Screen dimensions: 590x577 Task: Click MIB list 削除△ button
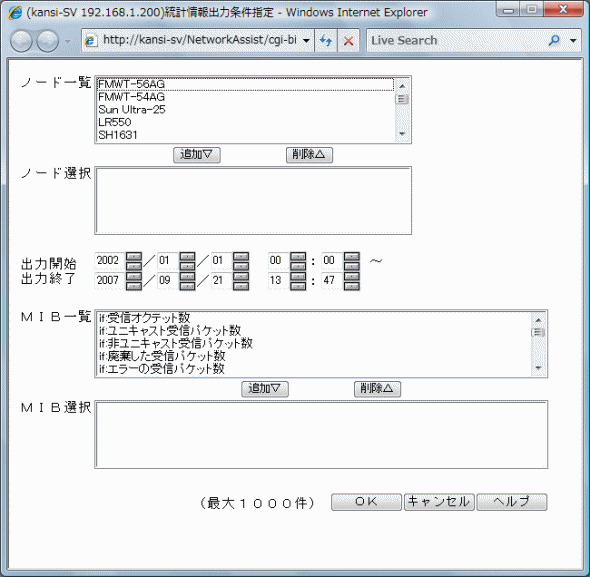tap(377, 389)
